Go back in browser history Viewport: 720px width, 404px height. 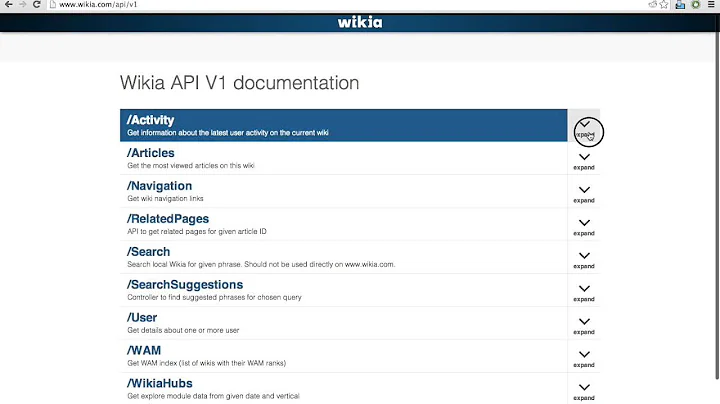tap(8, 5)
